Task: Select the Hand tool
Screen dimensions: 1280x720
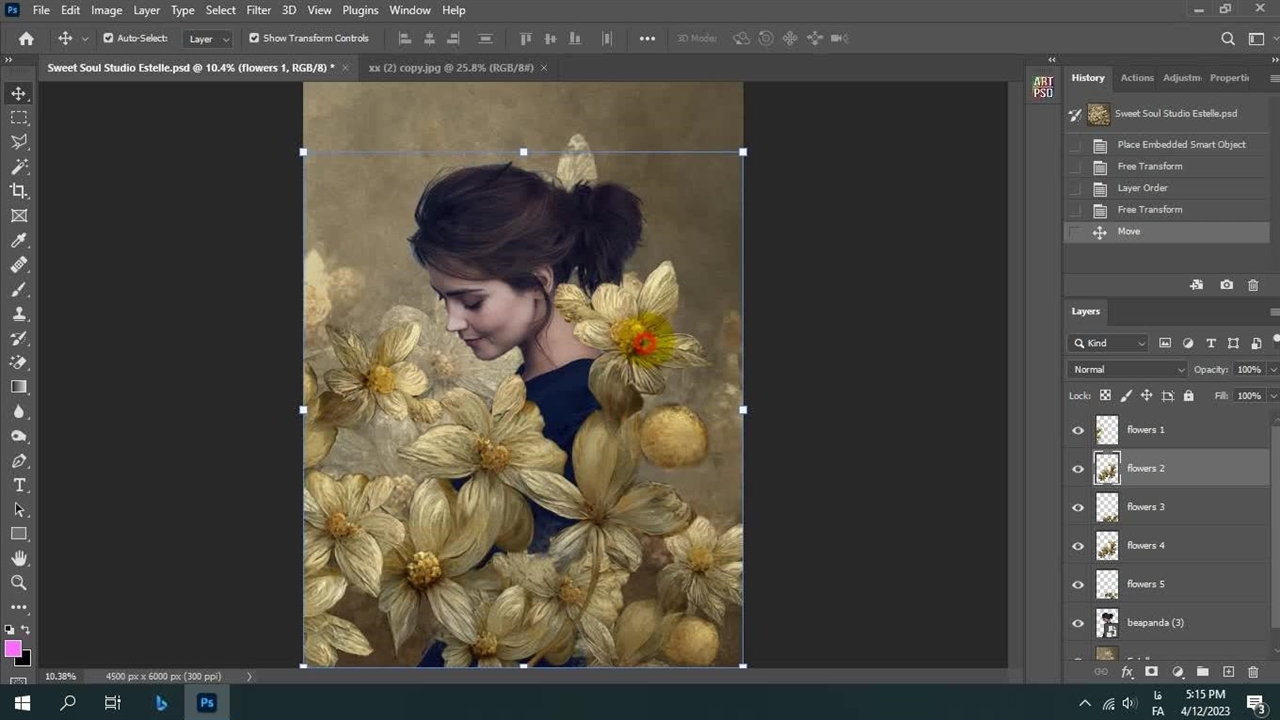Action: [19, 558]
